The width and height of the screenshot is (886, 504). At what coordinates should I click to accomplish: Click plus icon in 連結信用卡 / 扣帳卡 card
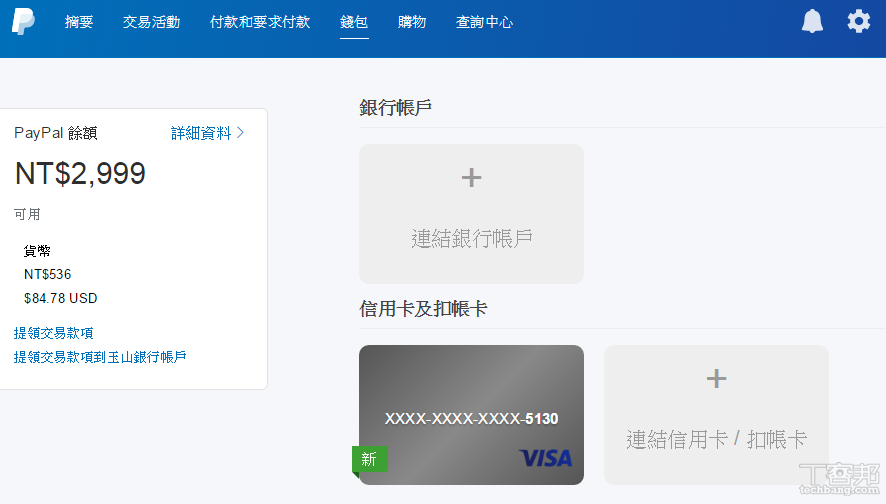tap(716, 379)
